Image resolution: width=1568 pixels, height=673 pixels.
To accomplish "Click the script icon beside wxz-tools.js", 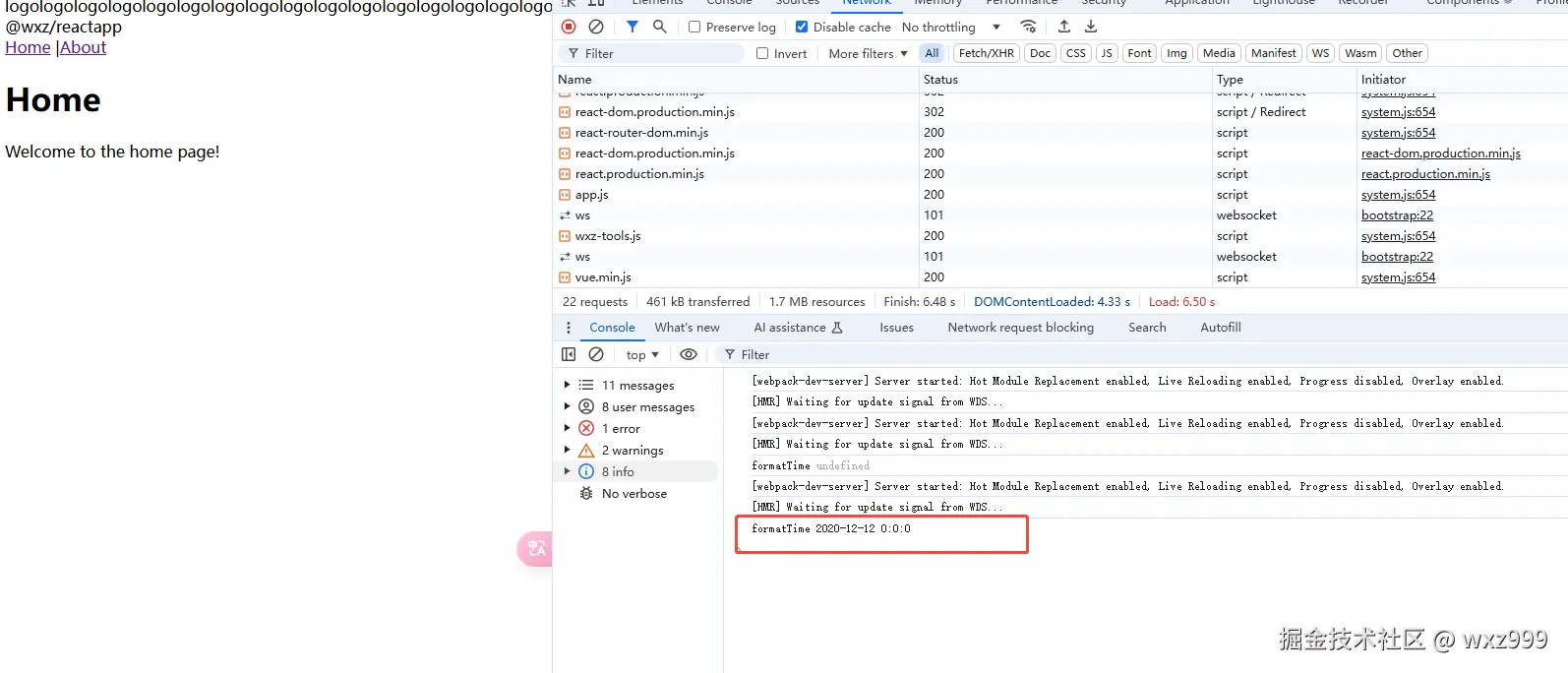I will point(565,236).
